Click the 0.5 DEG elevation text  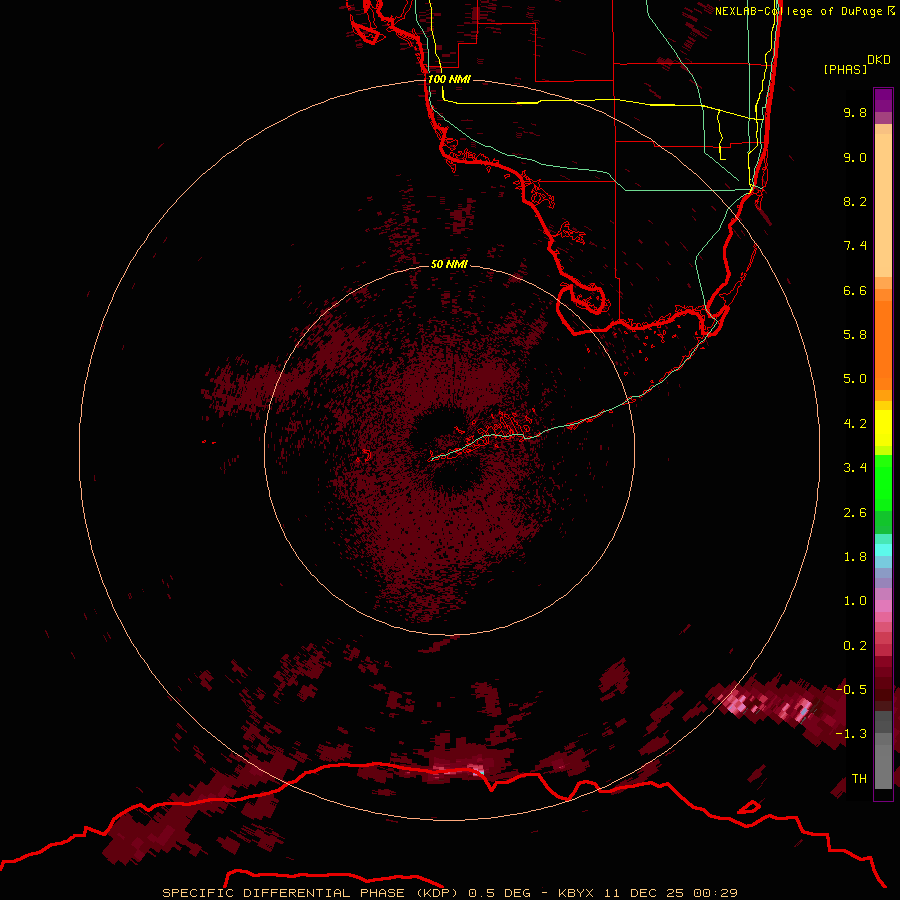(501, 893)
